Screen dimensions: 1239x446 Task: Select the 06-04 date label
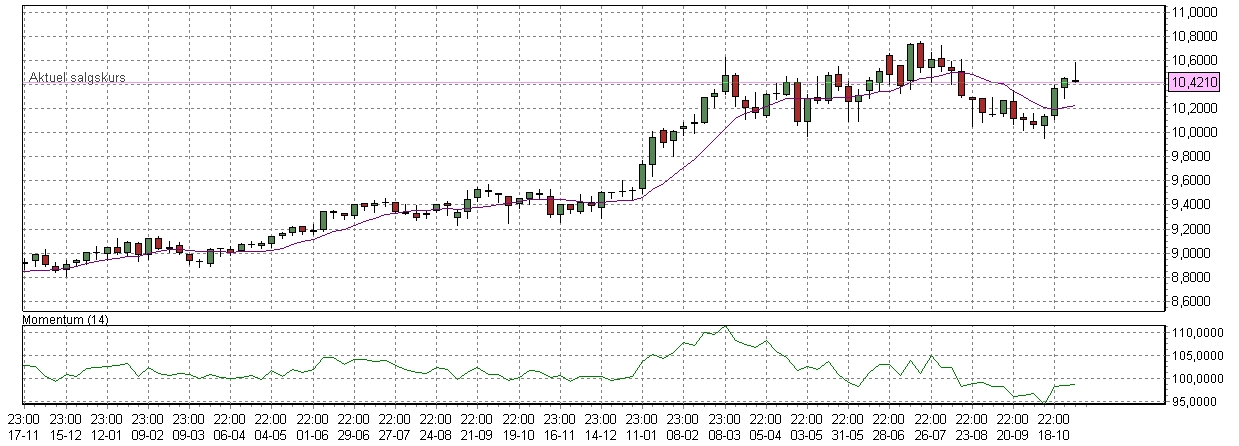pos(229,435)
